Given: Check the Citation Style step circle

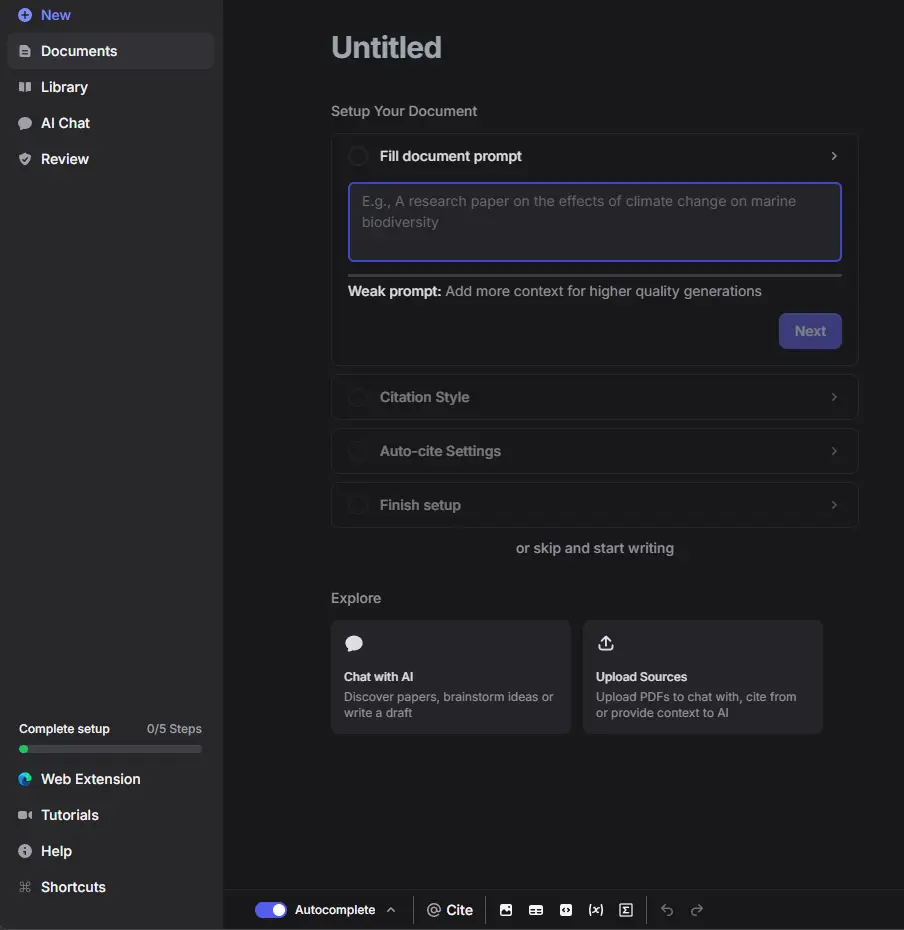Looking at the screenshot, I should click(358, 397).
